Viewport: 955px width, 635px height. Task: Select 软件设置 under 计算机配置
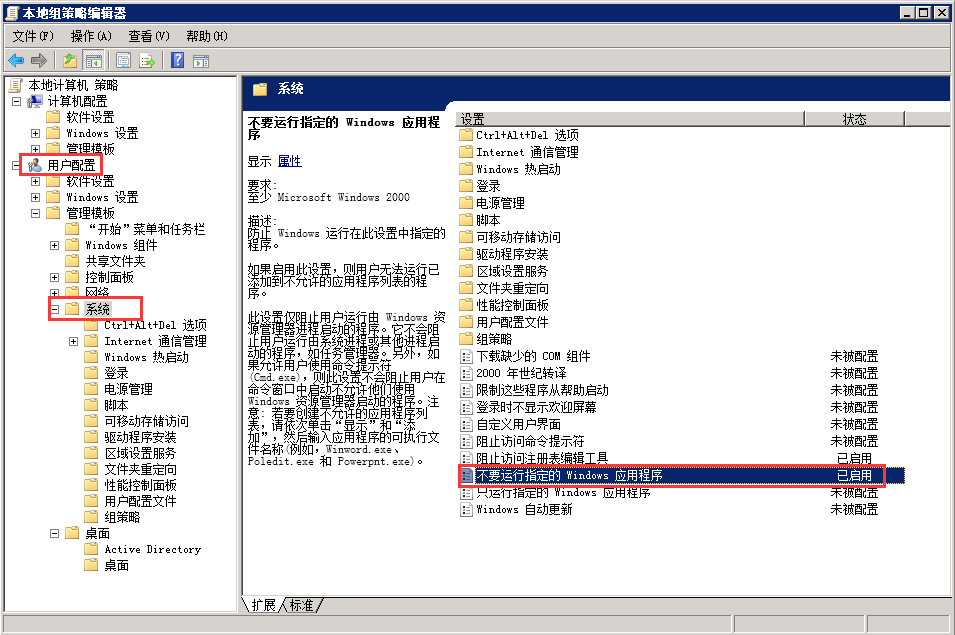90,117
